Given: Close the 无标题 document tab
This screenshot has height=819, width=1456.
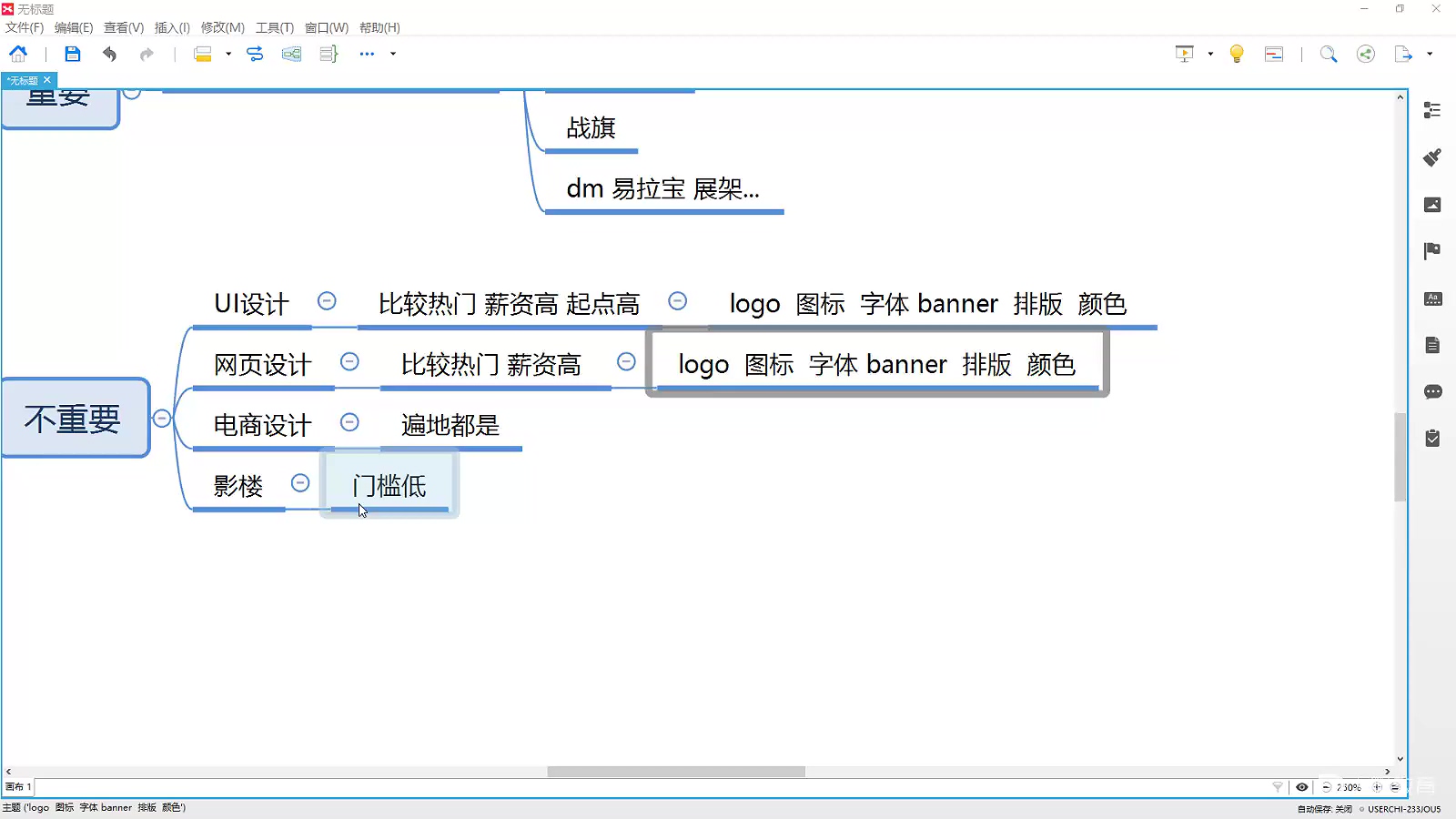Looking at the screenshot, I should click(47, 80).
